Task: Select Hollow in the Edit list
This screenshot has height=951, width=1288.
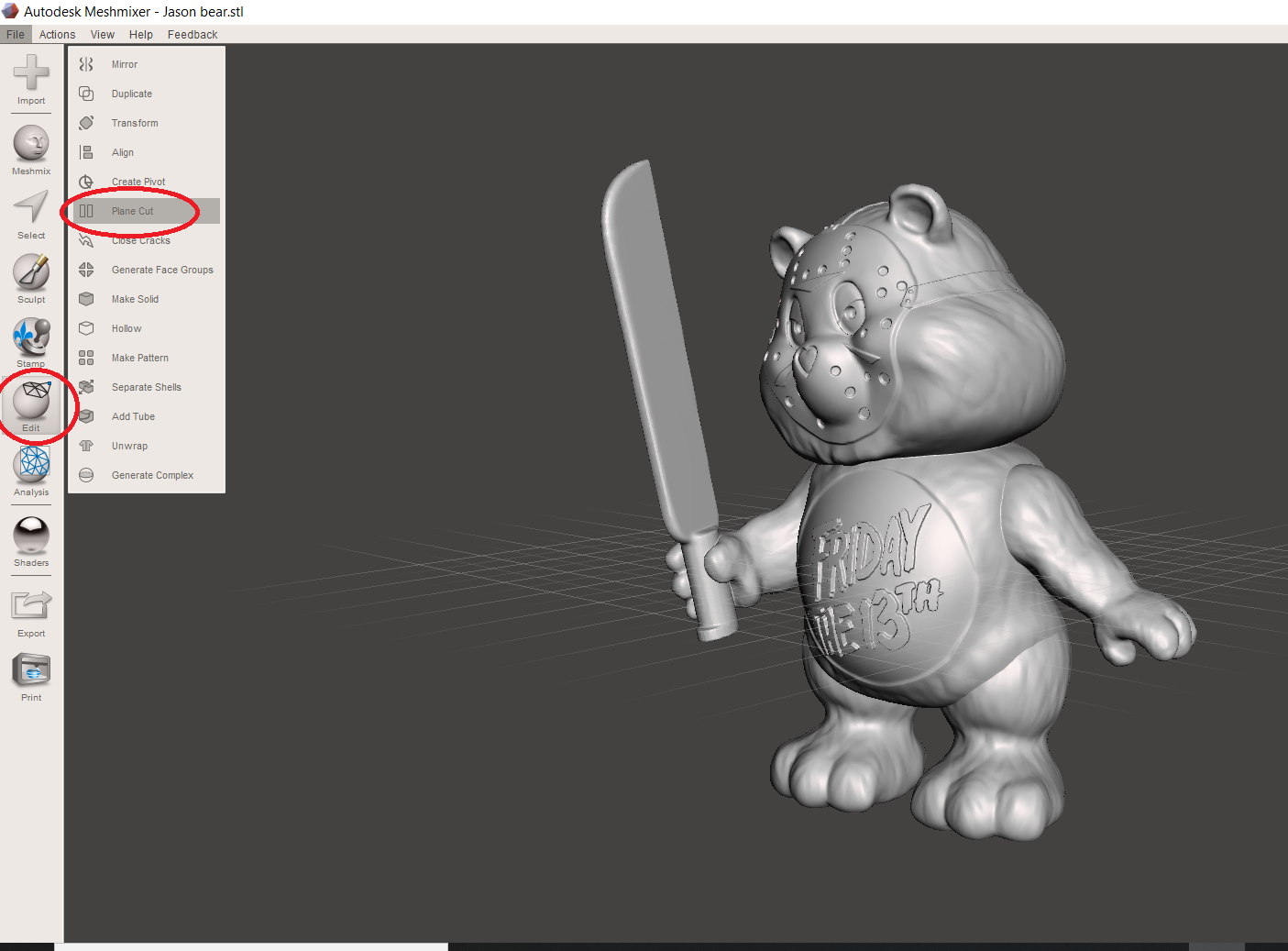Action: tap(147, 328)
